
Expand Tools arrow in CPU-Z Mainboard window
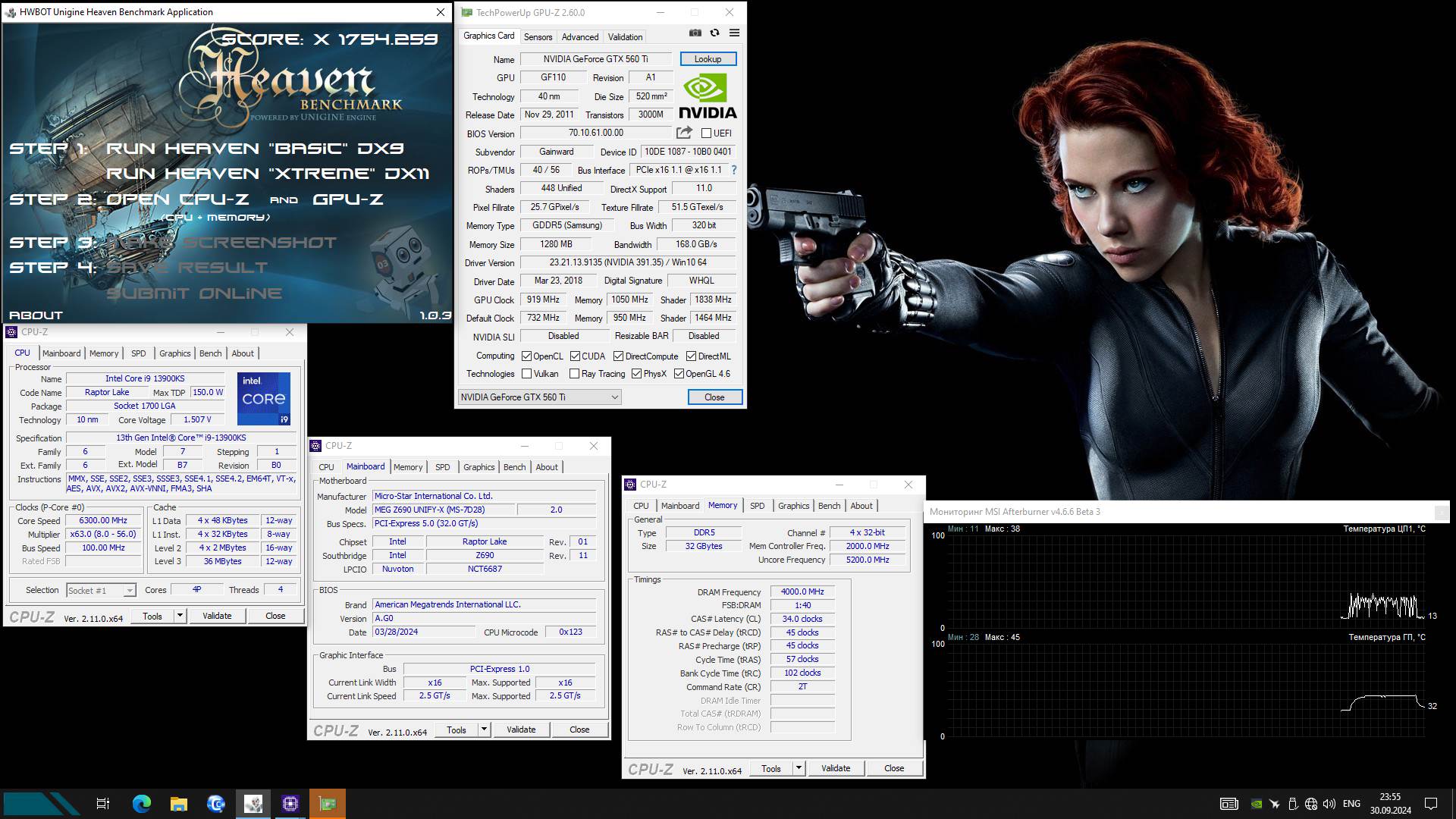tap(484, 730)
